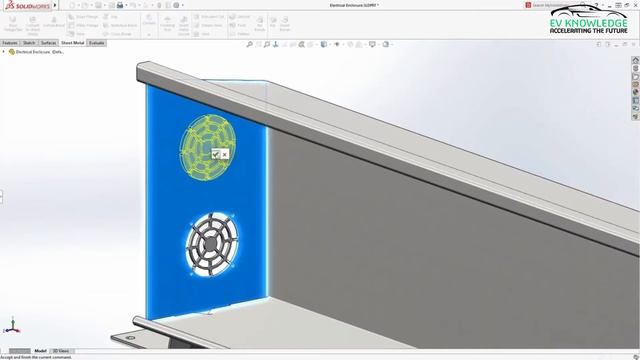
Task: Switch to Surfaces tab
Action: tap(49, 43)
